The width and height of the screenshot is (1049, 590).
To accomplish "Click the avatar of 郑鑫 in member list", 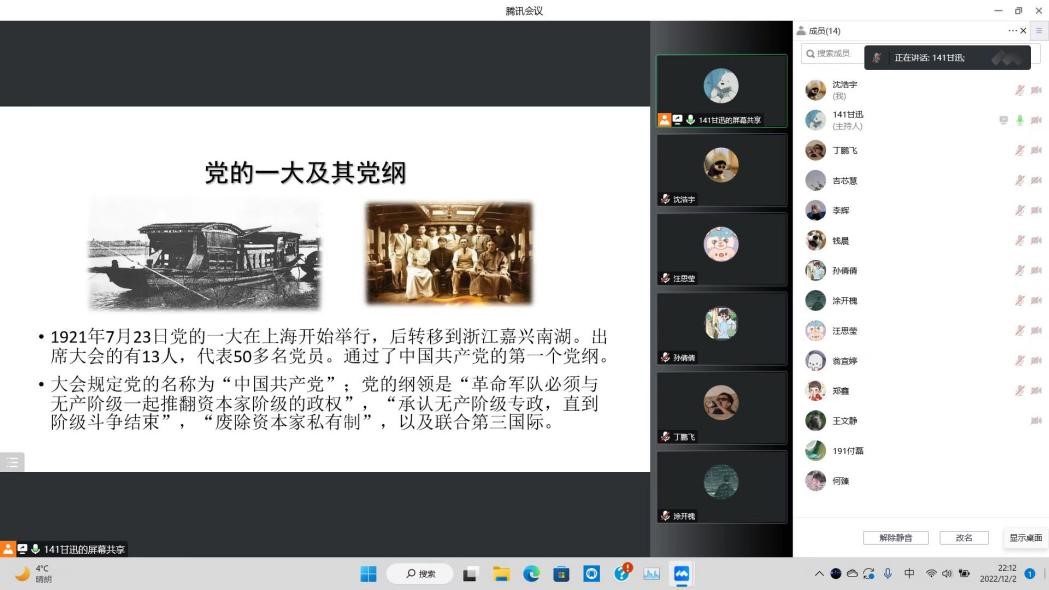I will click(816, 390).
